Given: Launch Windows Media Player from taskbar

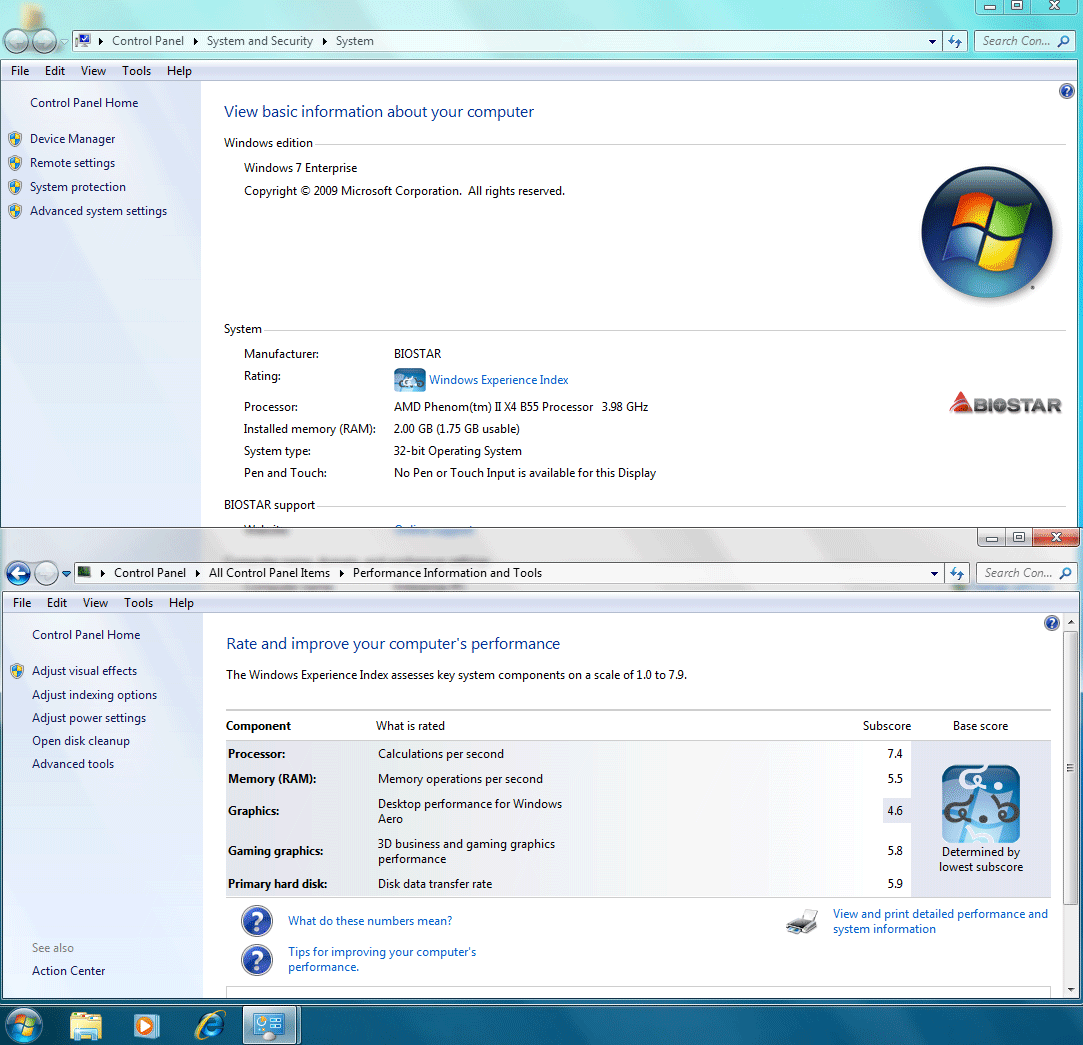Looking at the screenshot, I should coord(146,1026).
